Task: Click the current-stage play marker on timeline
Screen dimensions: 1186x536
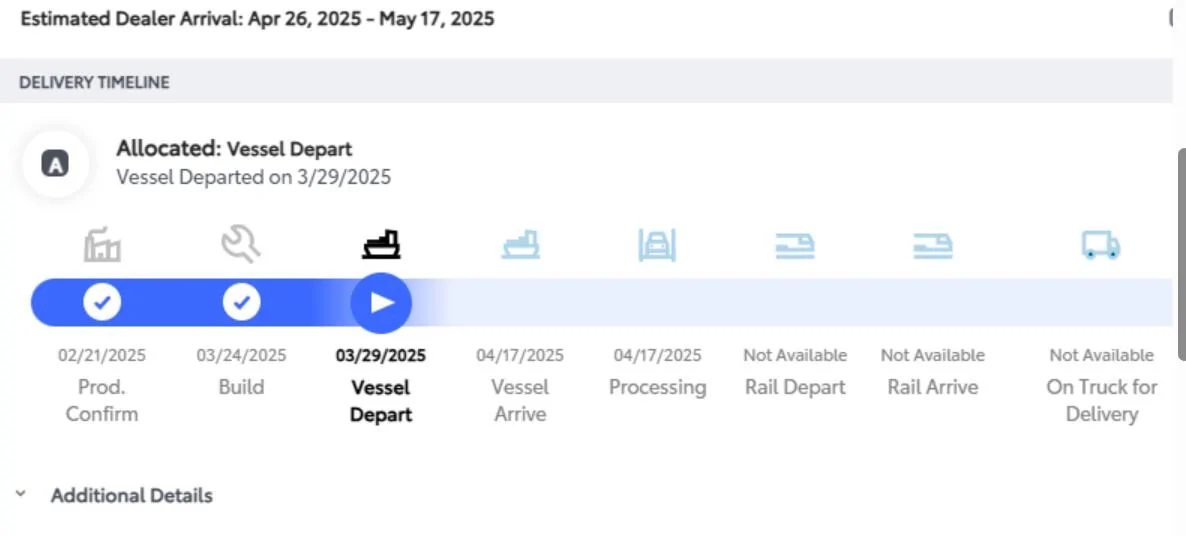Action: coord(381,303)
